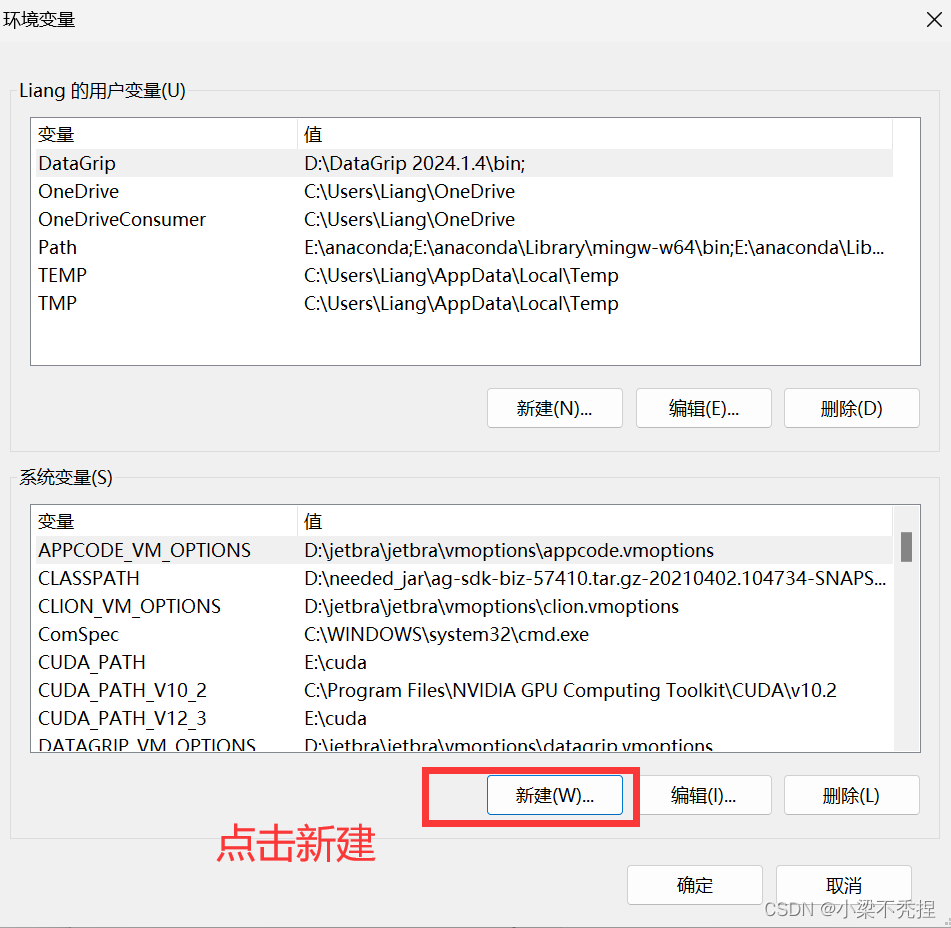Click 新建(W)... under system variables
951x928 pixels.
coord(554,795)
